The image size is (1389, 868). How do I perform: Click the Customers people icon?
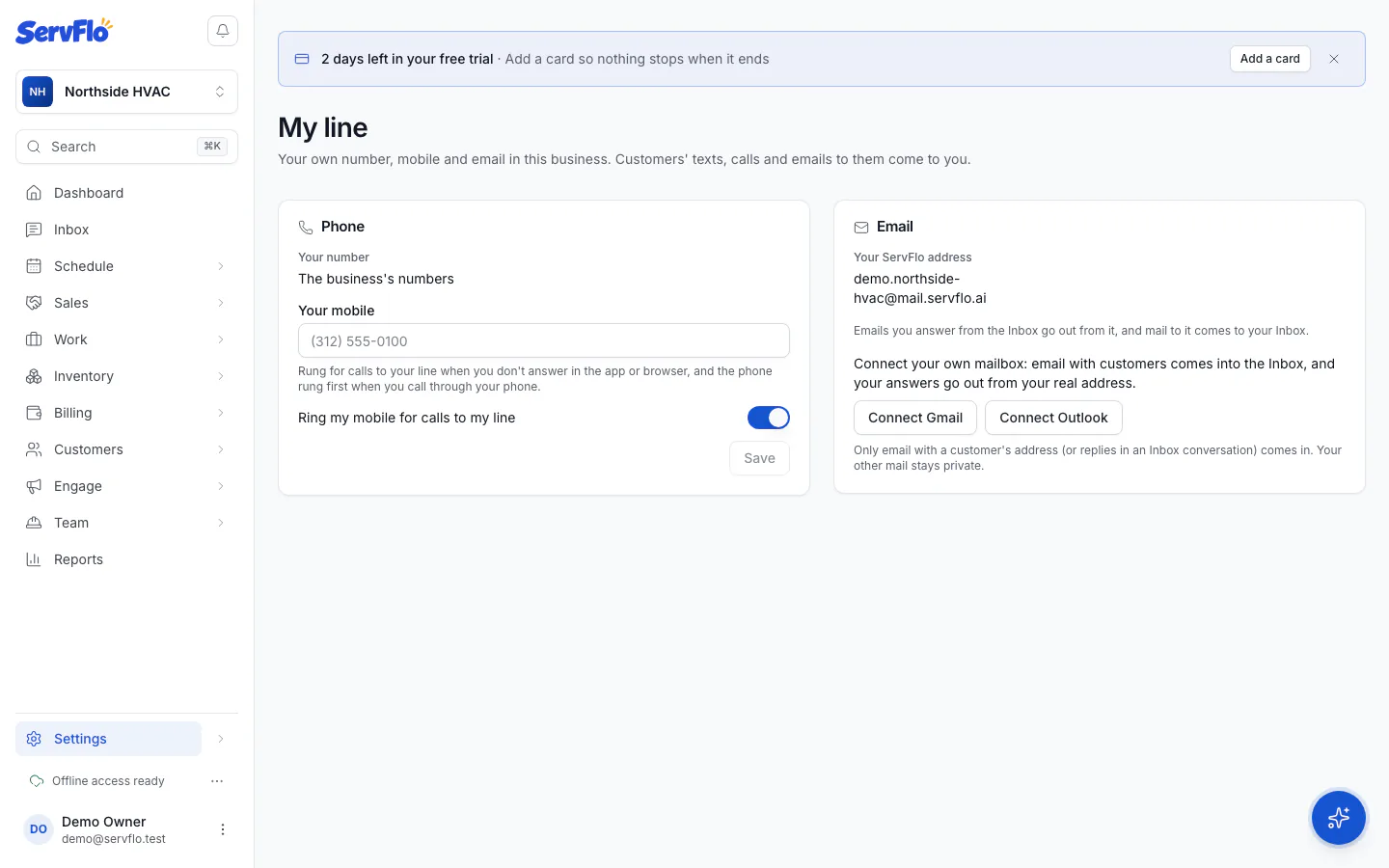pos(34,449)
